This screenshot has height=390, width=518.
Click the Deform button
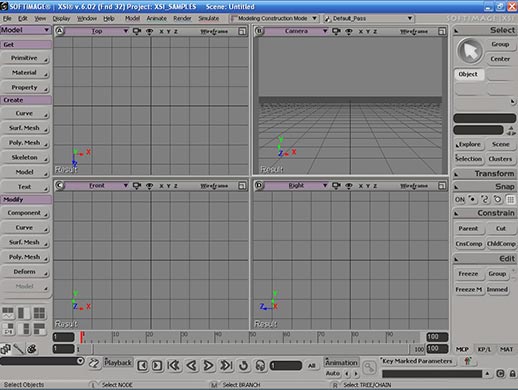point(26,272)
